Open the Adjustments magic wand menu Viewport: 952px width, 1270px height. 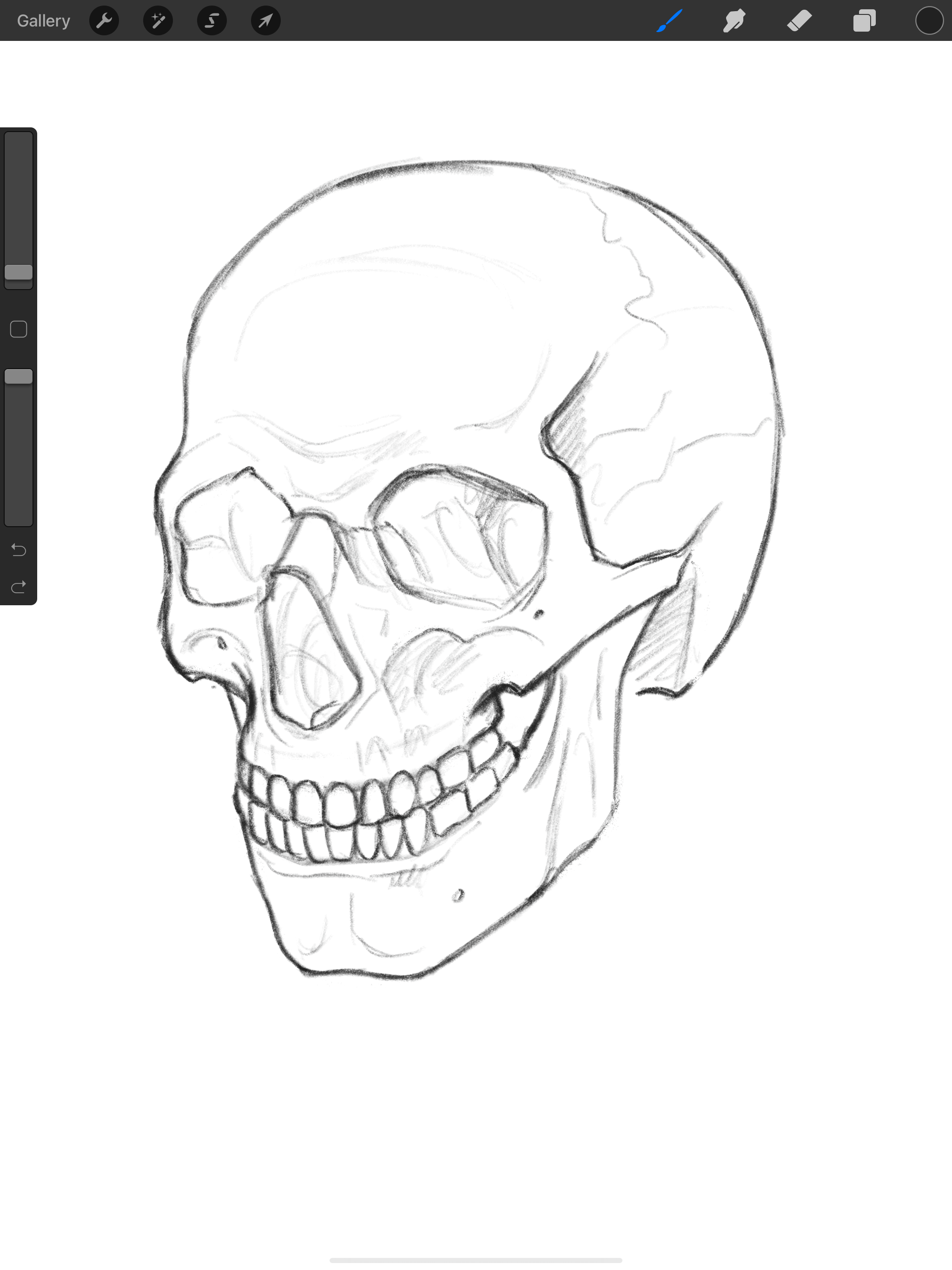point(158,20)
